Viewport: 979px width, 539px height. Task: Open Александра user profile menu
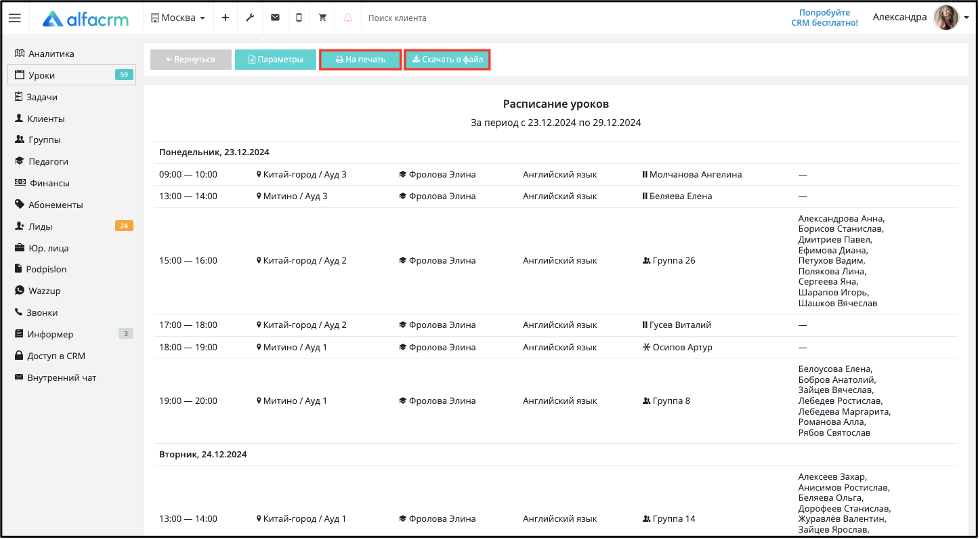[899, 17]
